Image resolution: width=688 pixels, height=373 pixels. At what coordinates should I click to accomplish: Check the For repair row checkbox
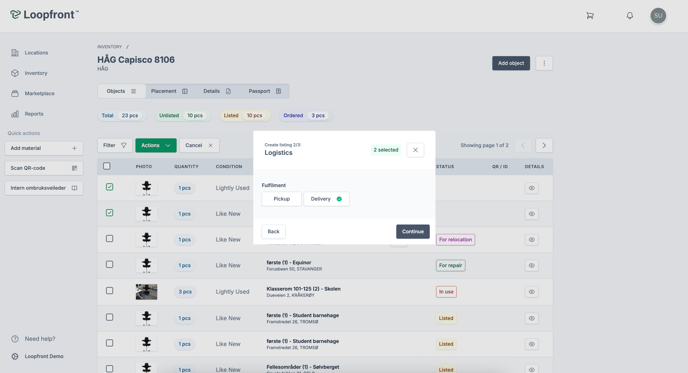[x=109, y=265]
